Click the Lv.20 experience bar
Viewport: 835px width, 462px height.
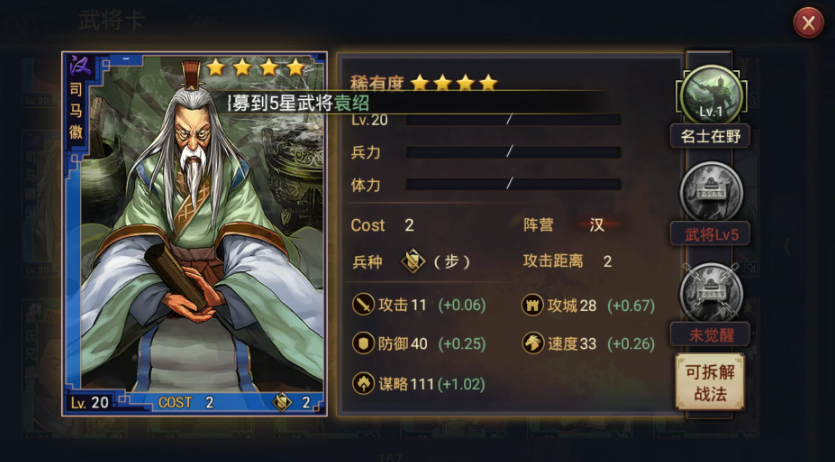[x=513, y=120]
